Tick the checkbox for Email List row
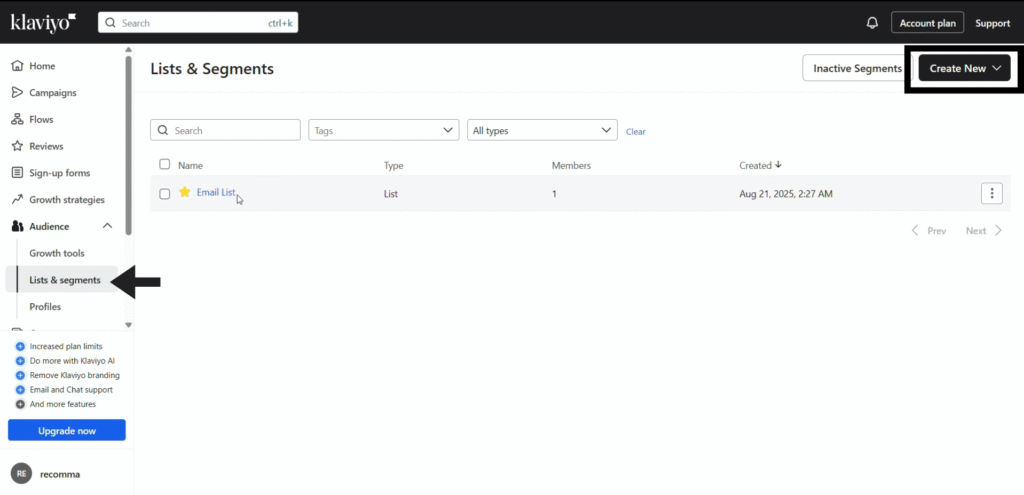Screen dimensions: 1024x495 pos(165,194)
